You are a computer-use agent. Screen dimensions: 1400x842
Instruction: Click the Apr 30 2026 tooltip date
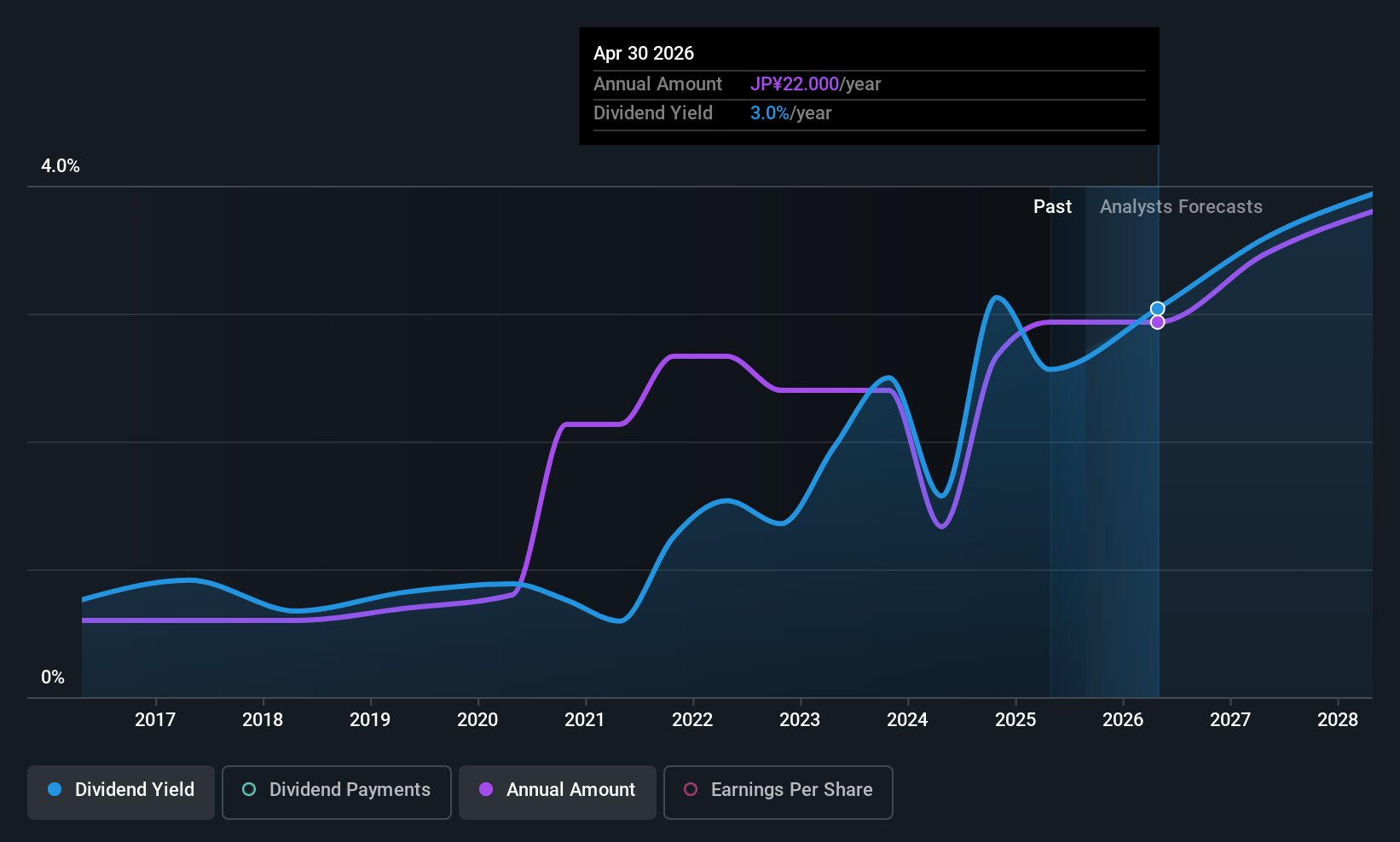[644, 53]
